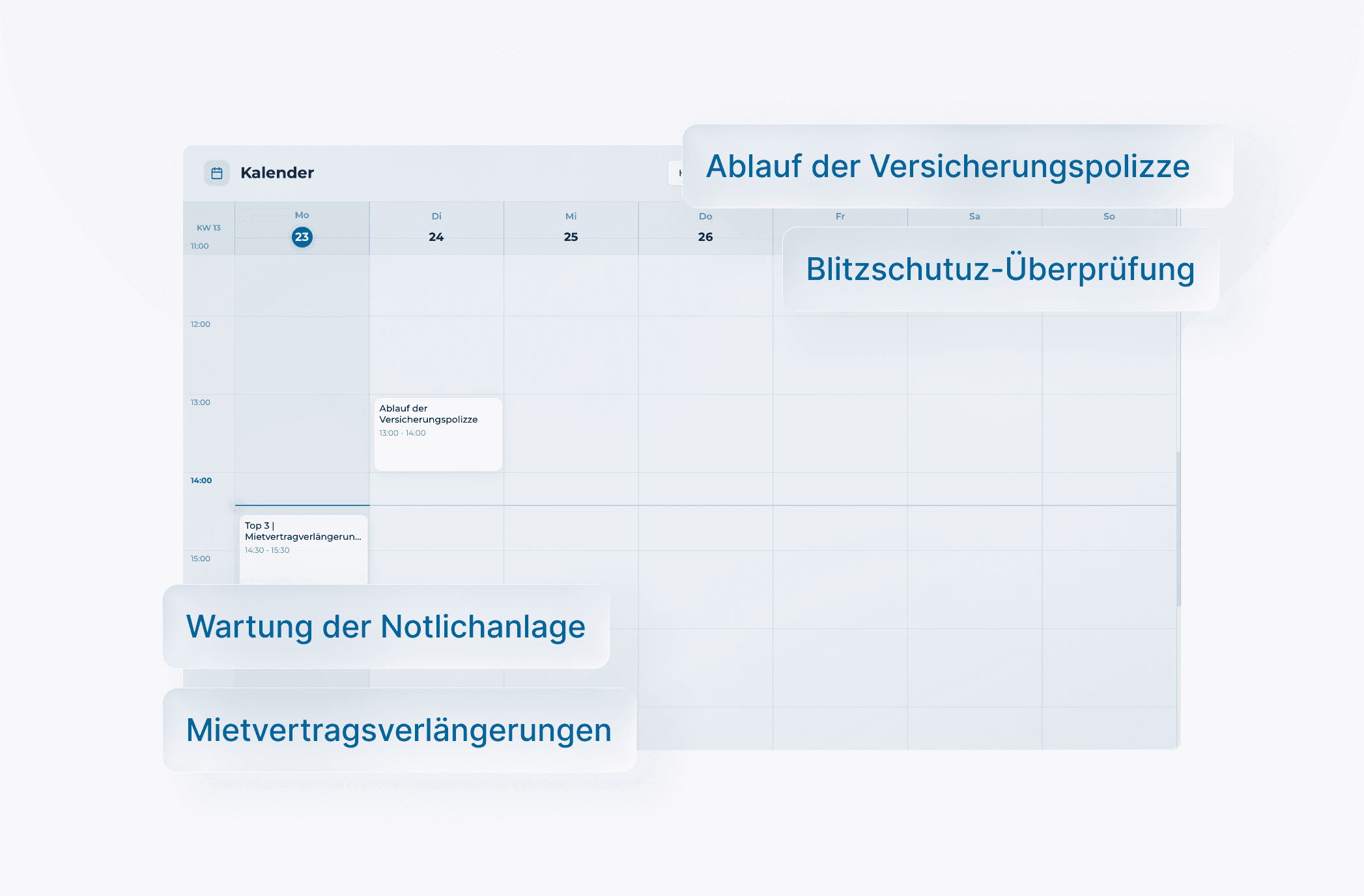Click the empty Wednesday 13:00 slot

coord(571,433)
